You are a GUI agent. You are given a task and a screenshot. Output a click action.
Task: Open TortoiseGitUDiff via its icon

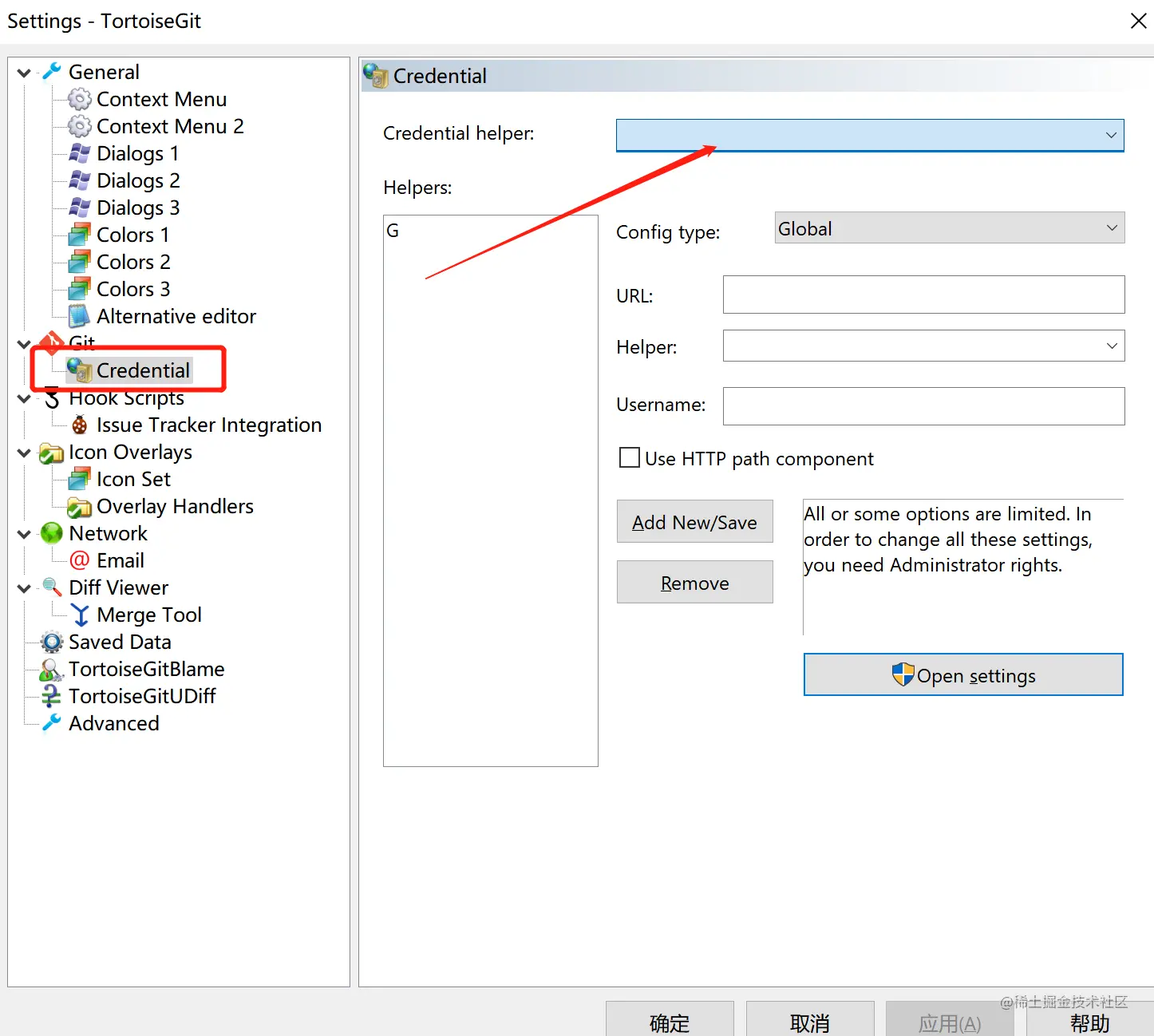tap(52, 696)
